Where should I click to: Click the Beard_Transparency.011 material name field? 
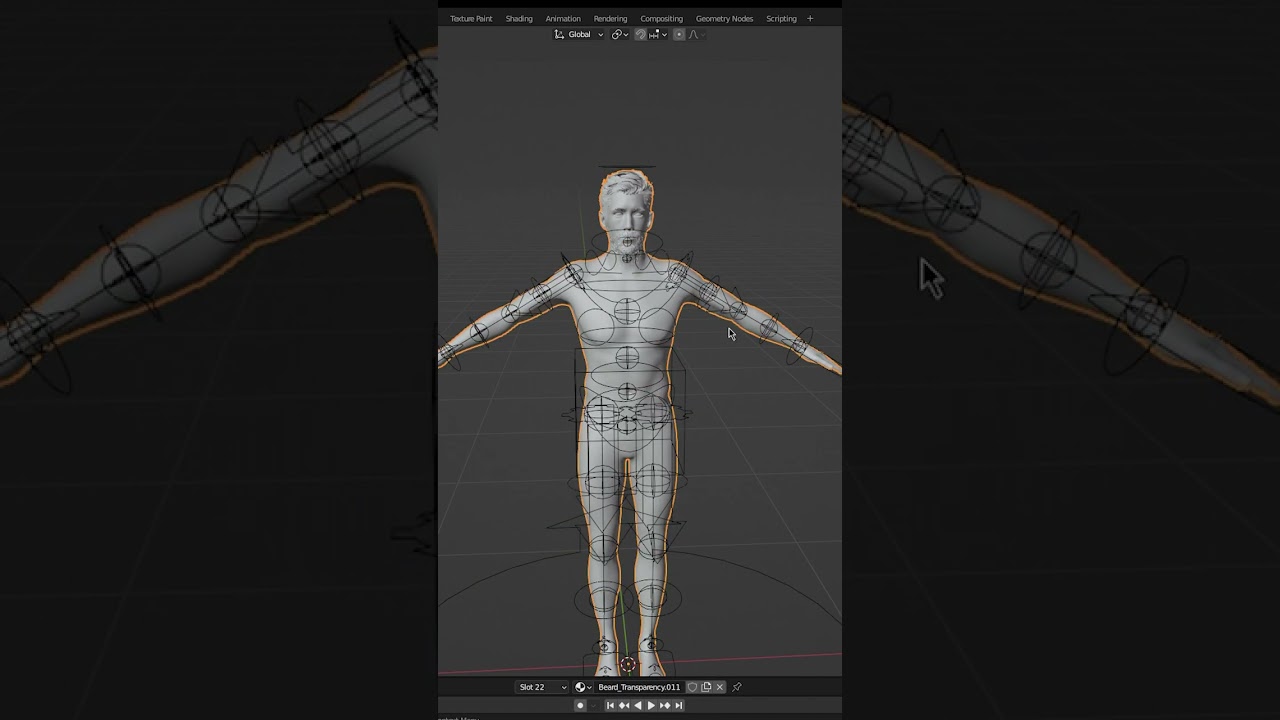639,687
